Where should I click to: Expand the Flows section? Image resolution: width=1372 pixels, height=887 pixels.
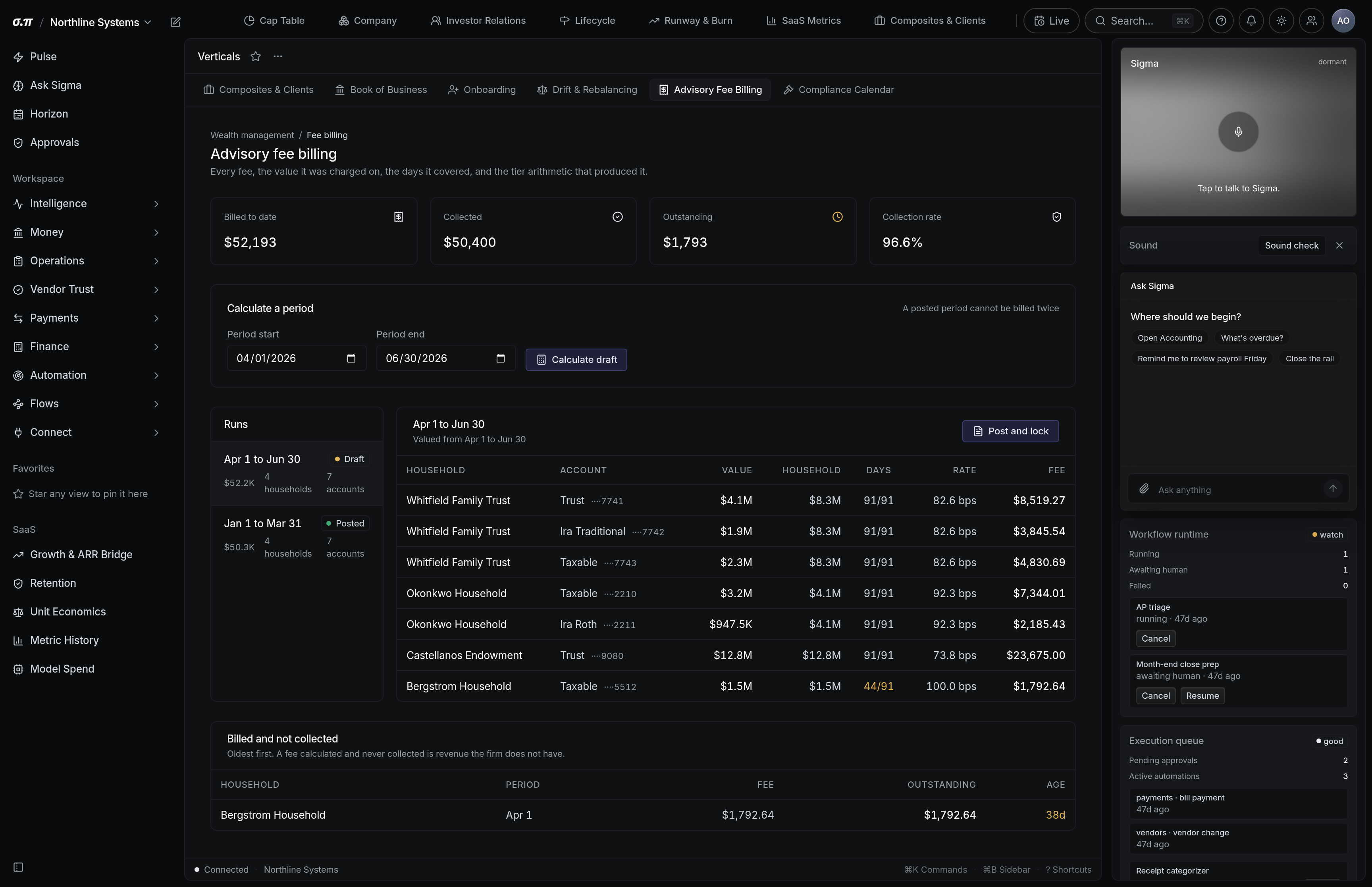point(87,404)
